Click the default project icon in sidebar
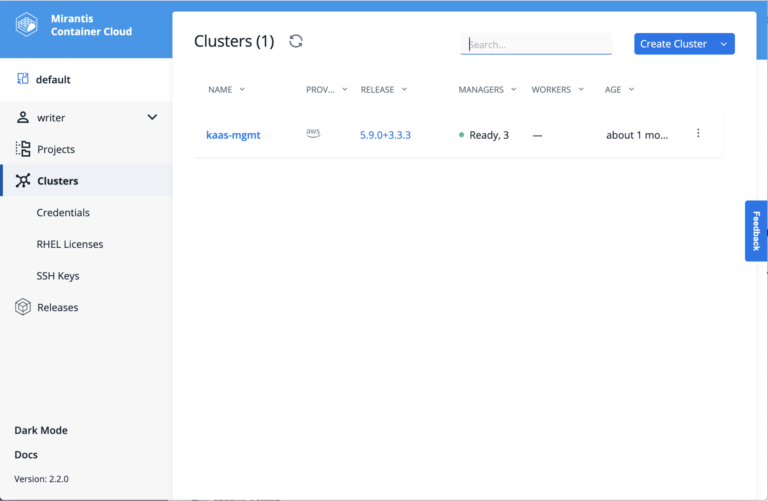 tap(23, 79)
